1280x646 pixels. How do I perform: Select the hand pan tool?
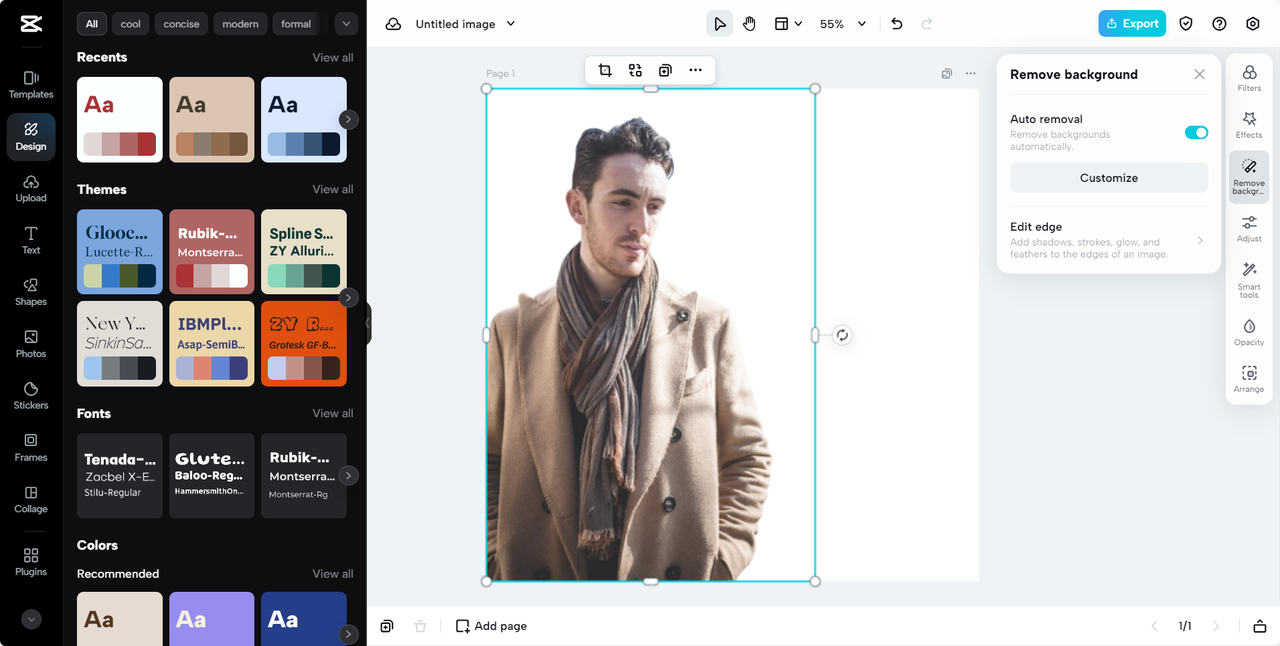[749, 24]
